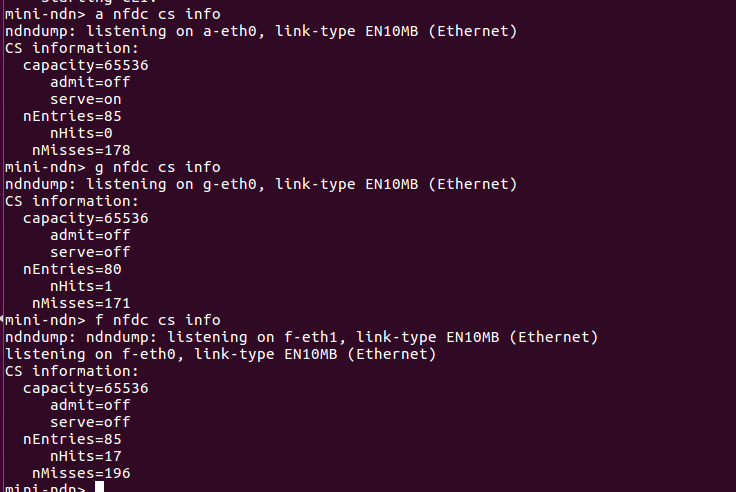Image resolution: width=736 pixels, height=492 pixels.
Task: Click the nMisses=196 line
Action: [81, 473]
